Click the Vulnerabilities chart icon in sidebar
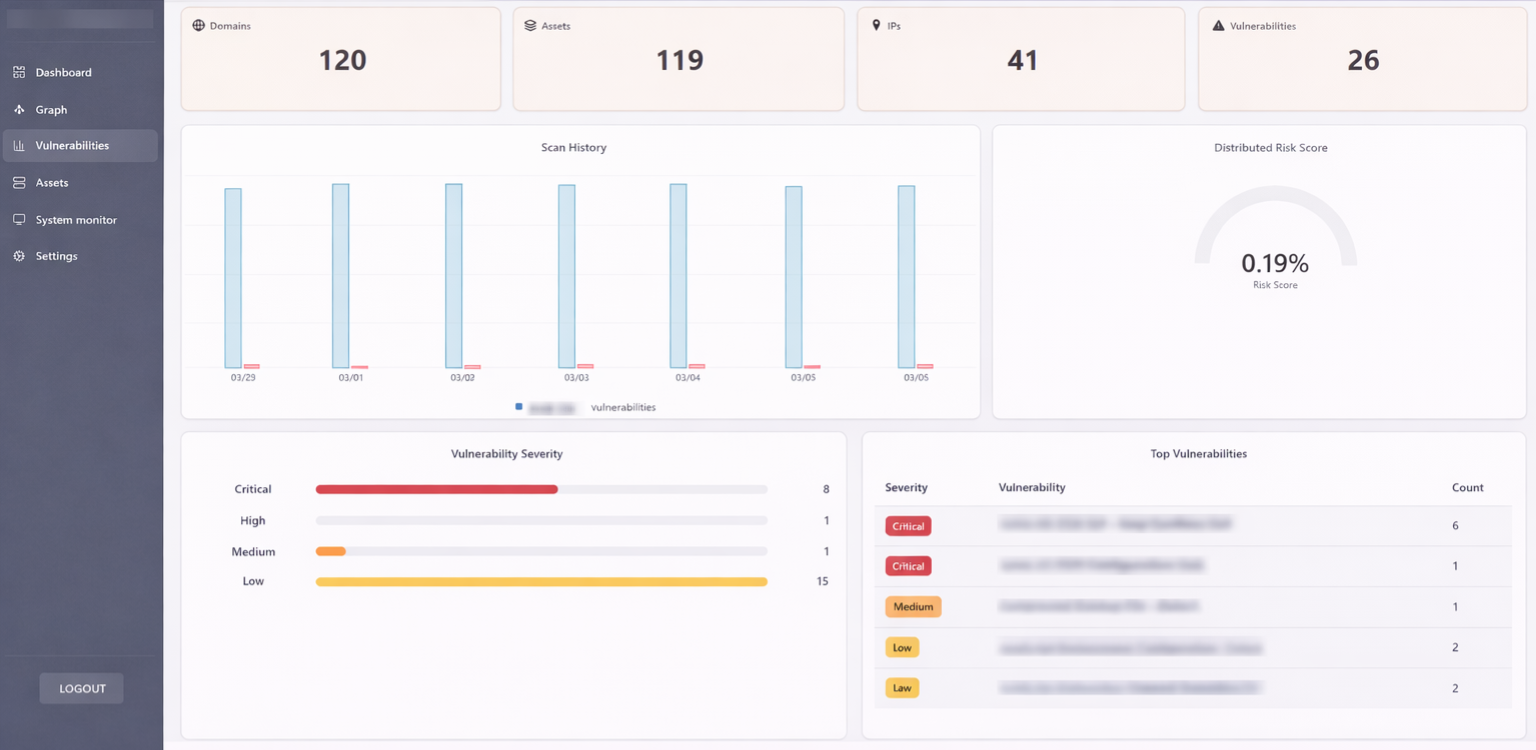The height and width of the screenshot is (750, 1536). pyautogui.click(x=18, y=145)
